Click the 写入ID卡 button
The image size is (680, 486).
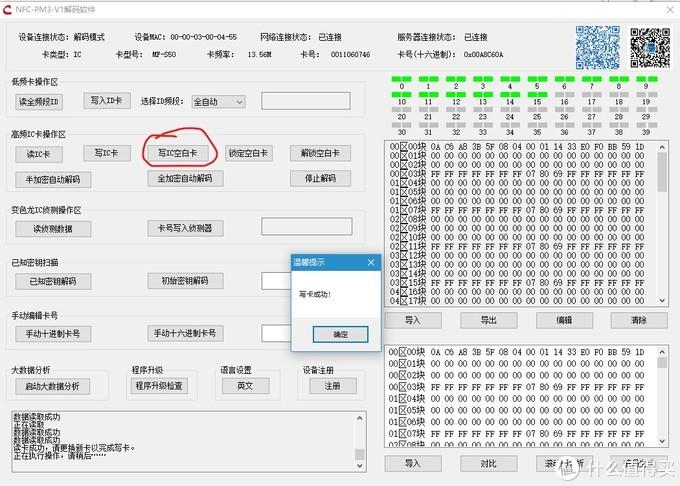[x=107, y=101]
